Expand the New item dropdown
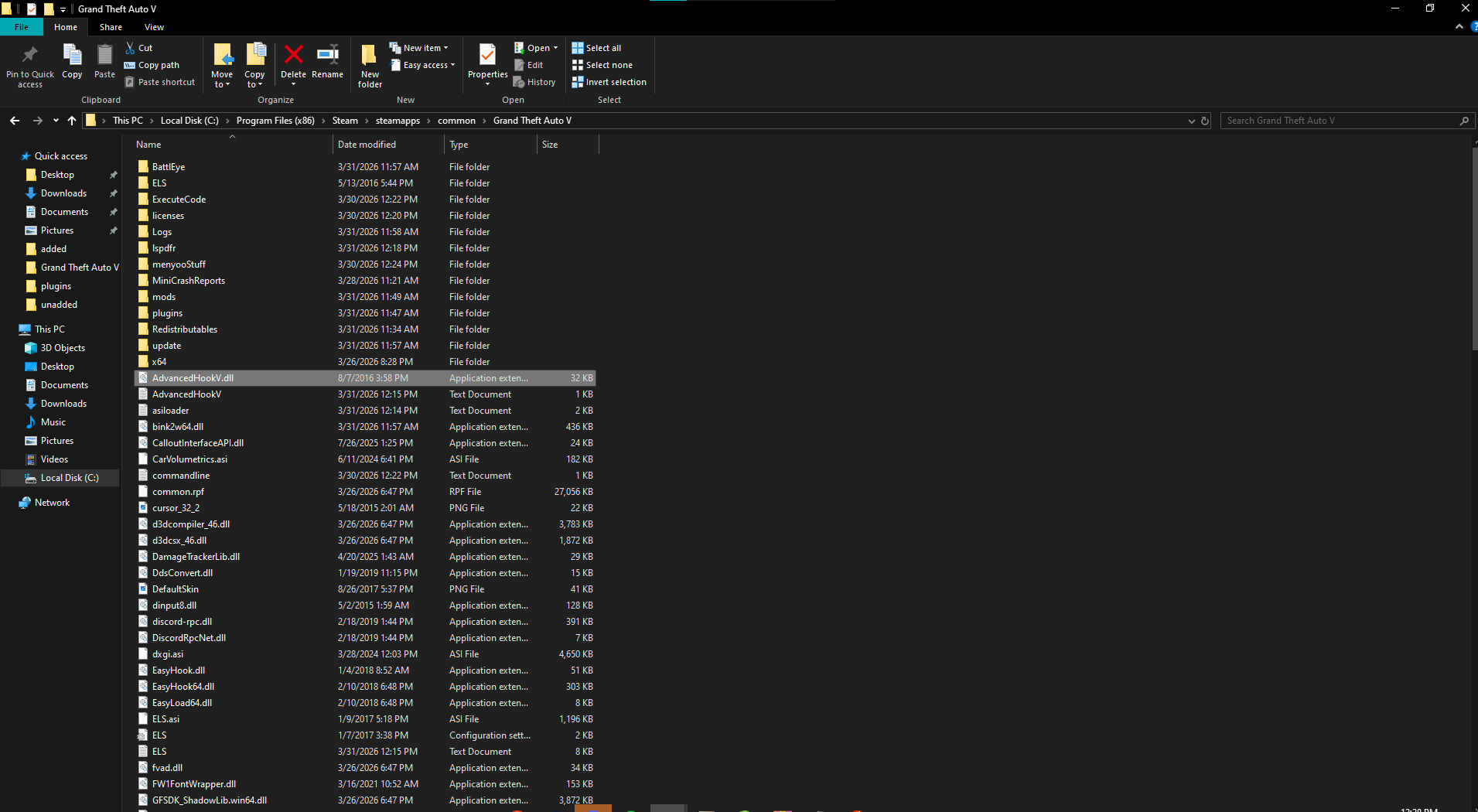 tap(419, 48)
